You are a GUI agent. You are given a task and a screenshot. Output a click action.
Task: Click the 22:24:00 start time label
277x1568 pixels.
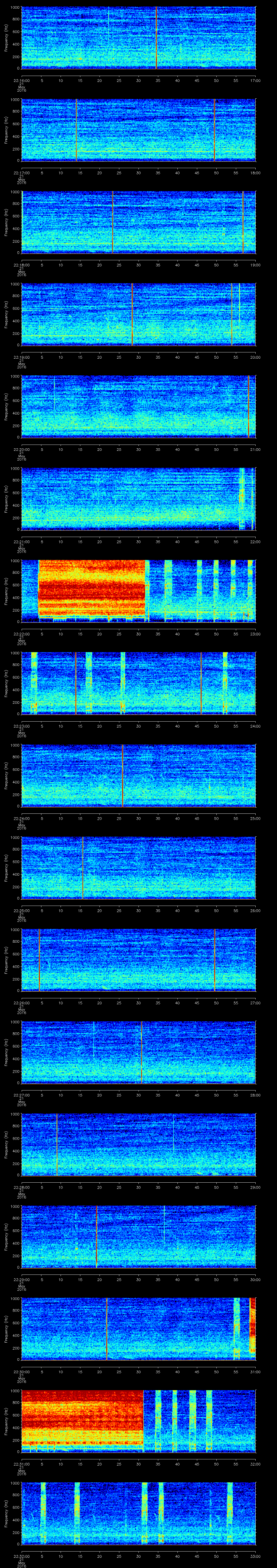(x=22, y=818)
